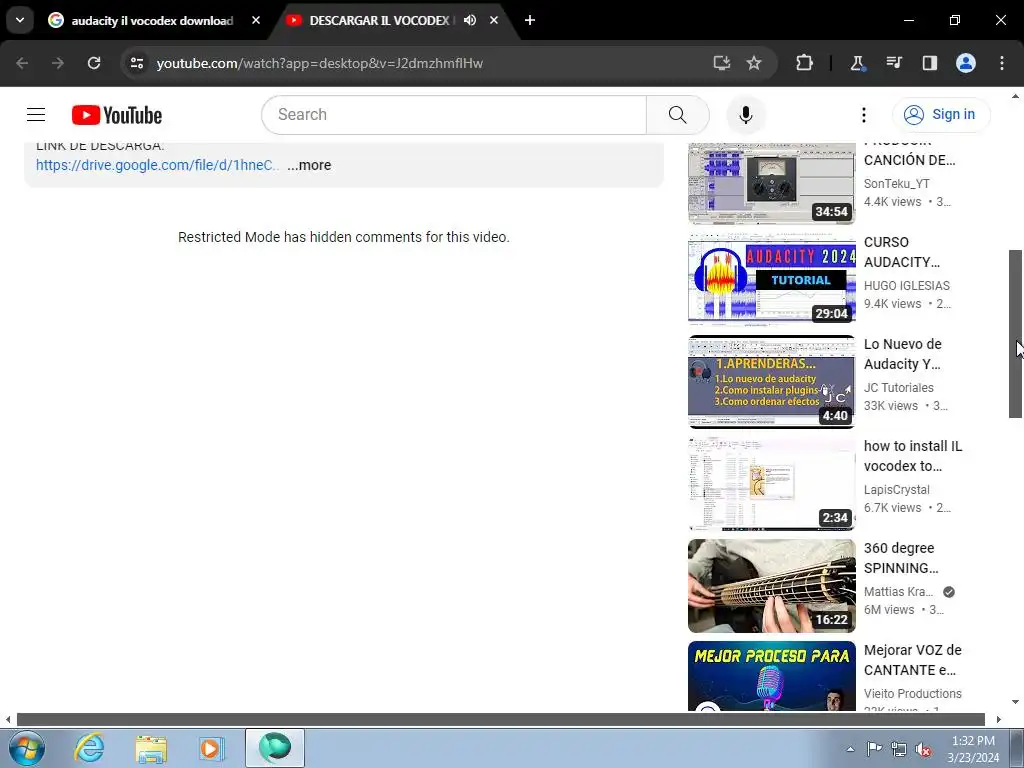Click the vertical scrollbar down arrow
The height and width of the screenshot is (768, 1024).
(x=1015, y=702)
